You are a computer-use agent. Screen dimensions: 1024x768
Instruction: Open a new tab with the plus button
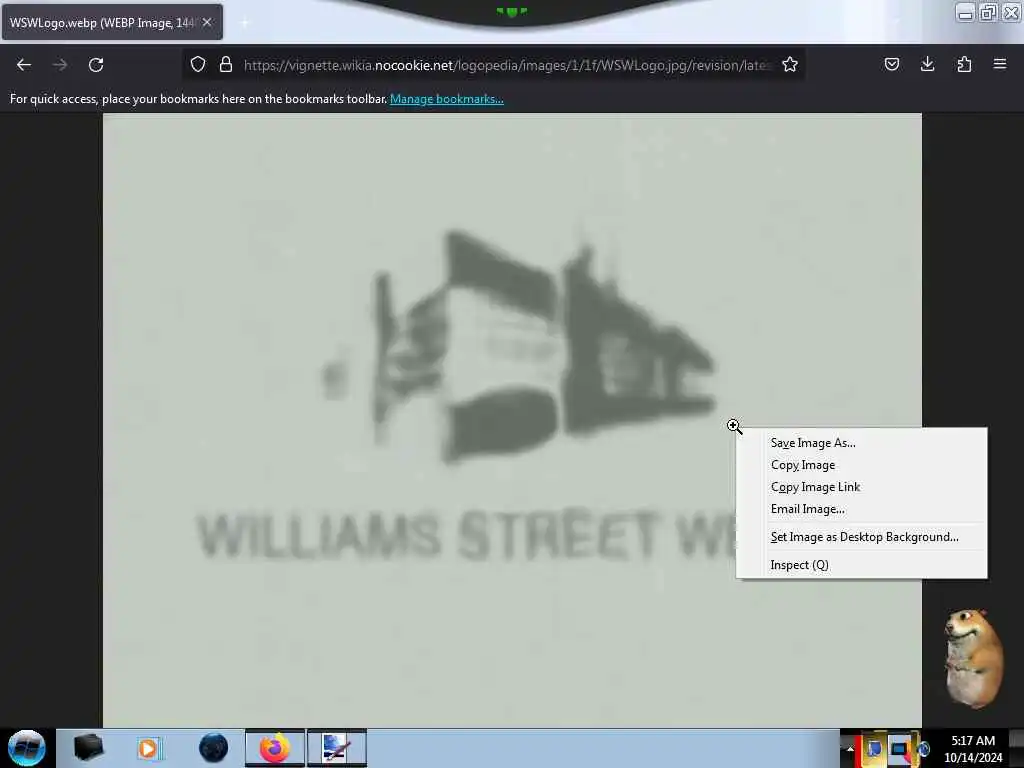pos(245,23)
